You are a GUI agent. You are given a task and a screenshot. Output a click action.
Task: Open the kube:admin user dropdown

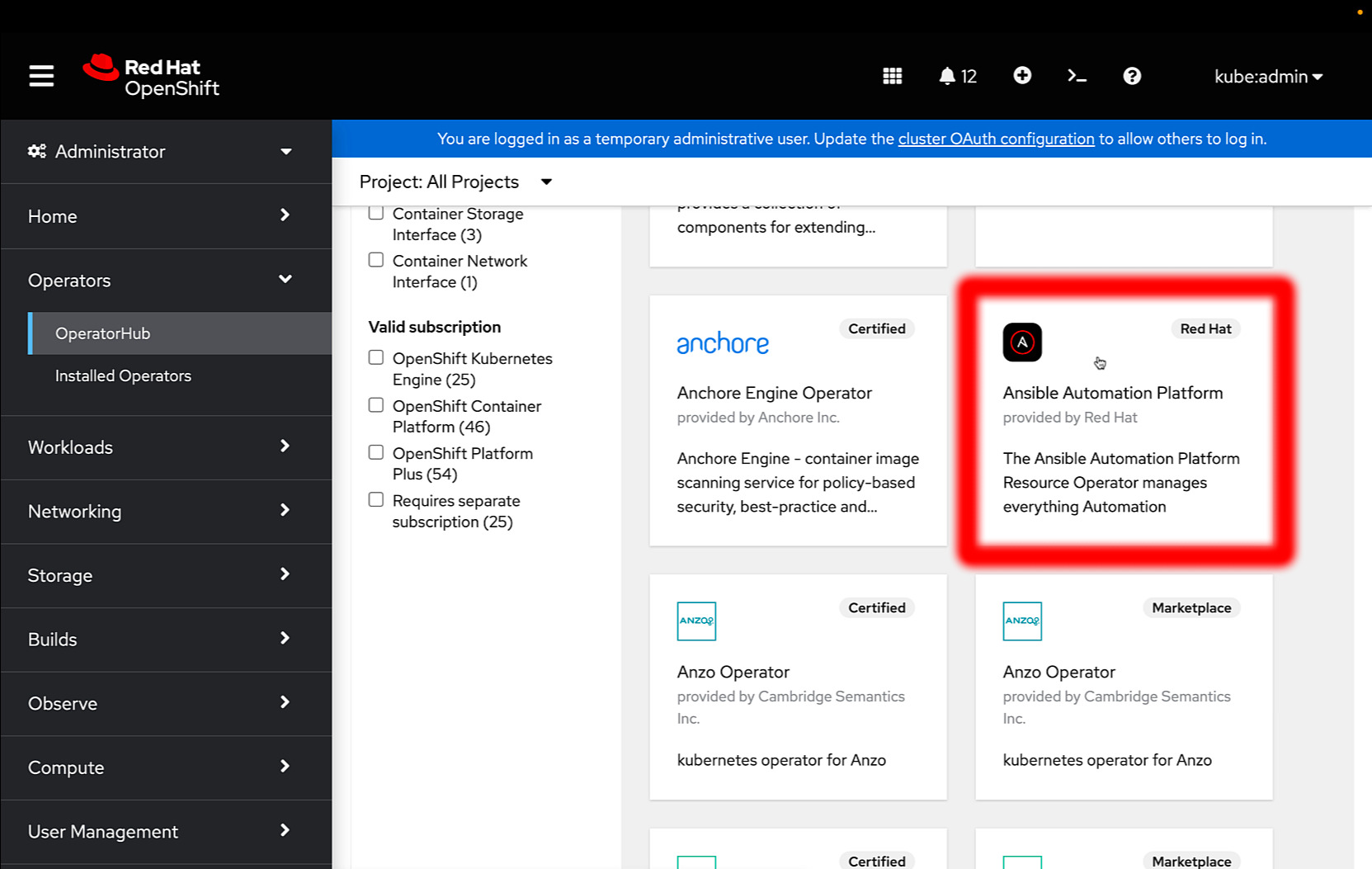click(x=1268, y=77)
